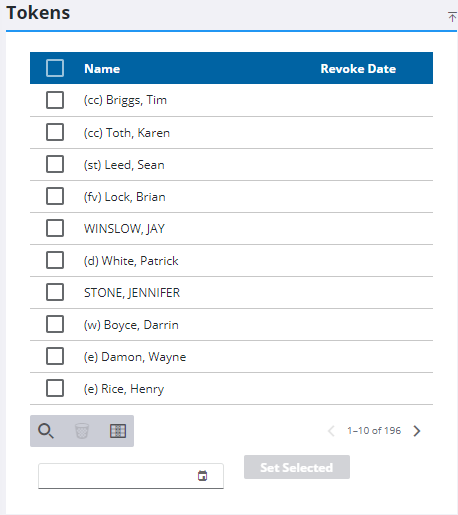Collapse the Tokens panel arrow icon

[x=452, y=16]
